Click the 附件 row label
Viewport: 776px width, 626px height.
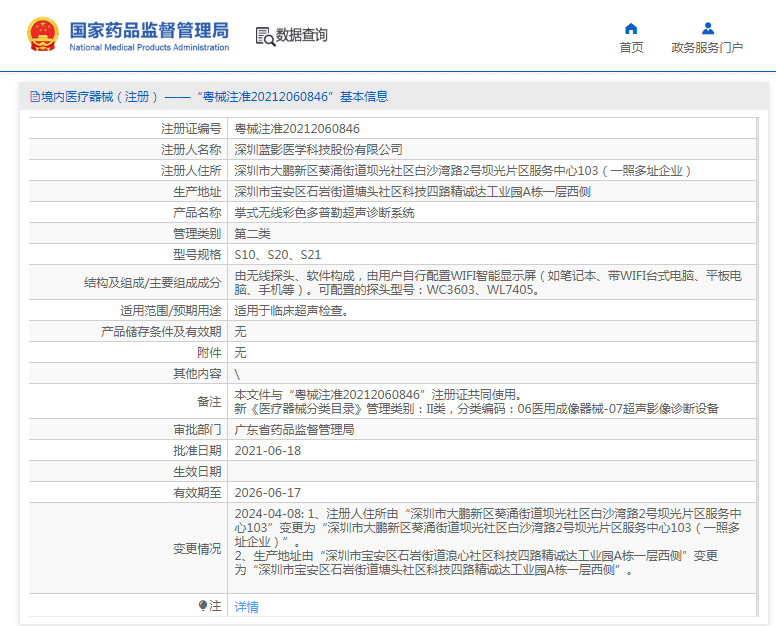[x=209, y=353]
